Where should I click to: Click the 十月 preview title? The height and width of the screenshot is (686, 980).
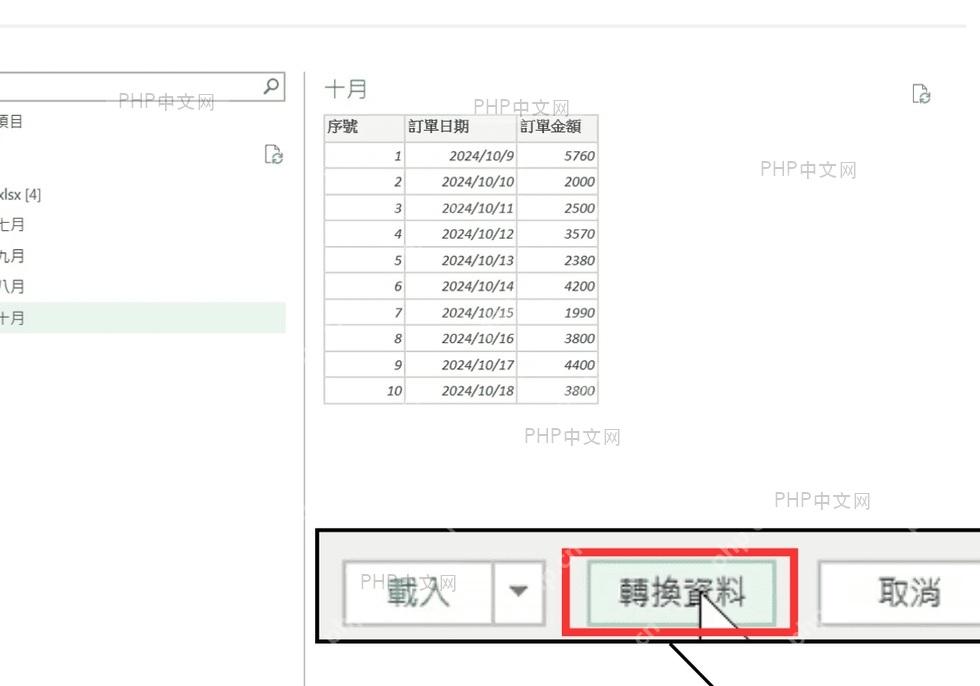346,89
